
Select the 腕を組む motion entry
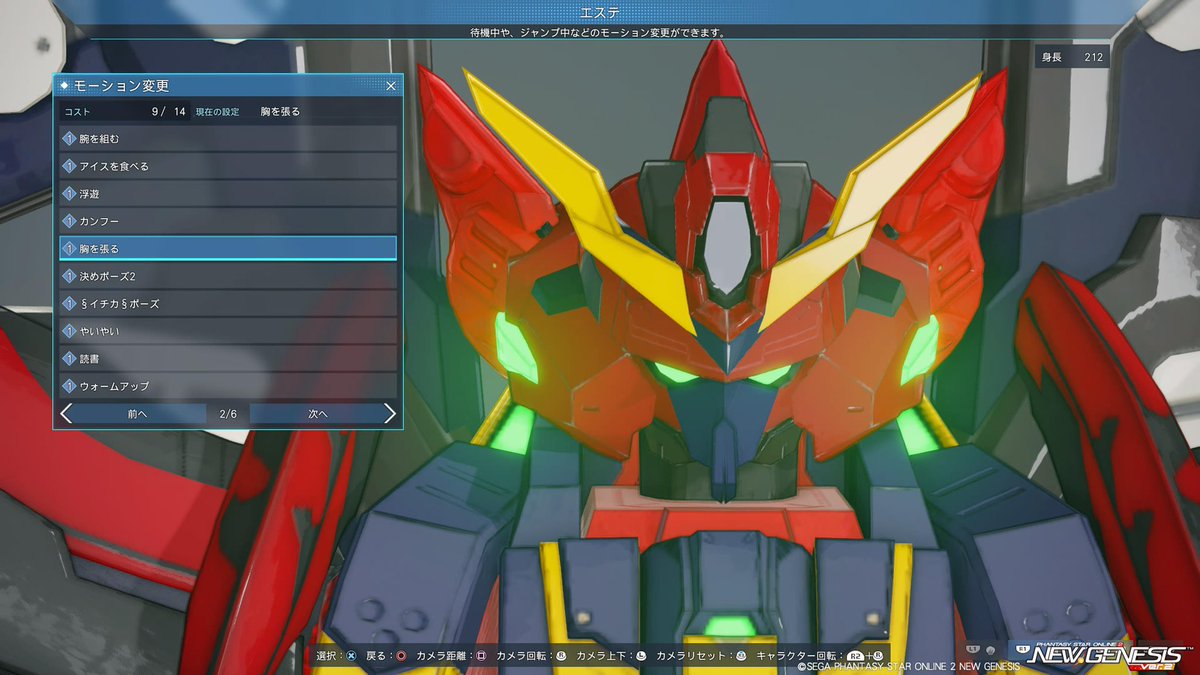click(228, 138)
